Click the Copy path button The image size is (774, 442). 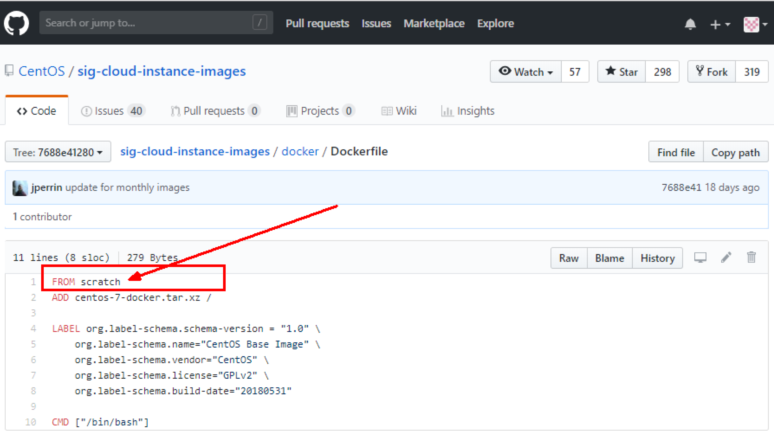735,152
